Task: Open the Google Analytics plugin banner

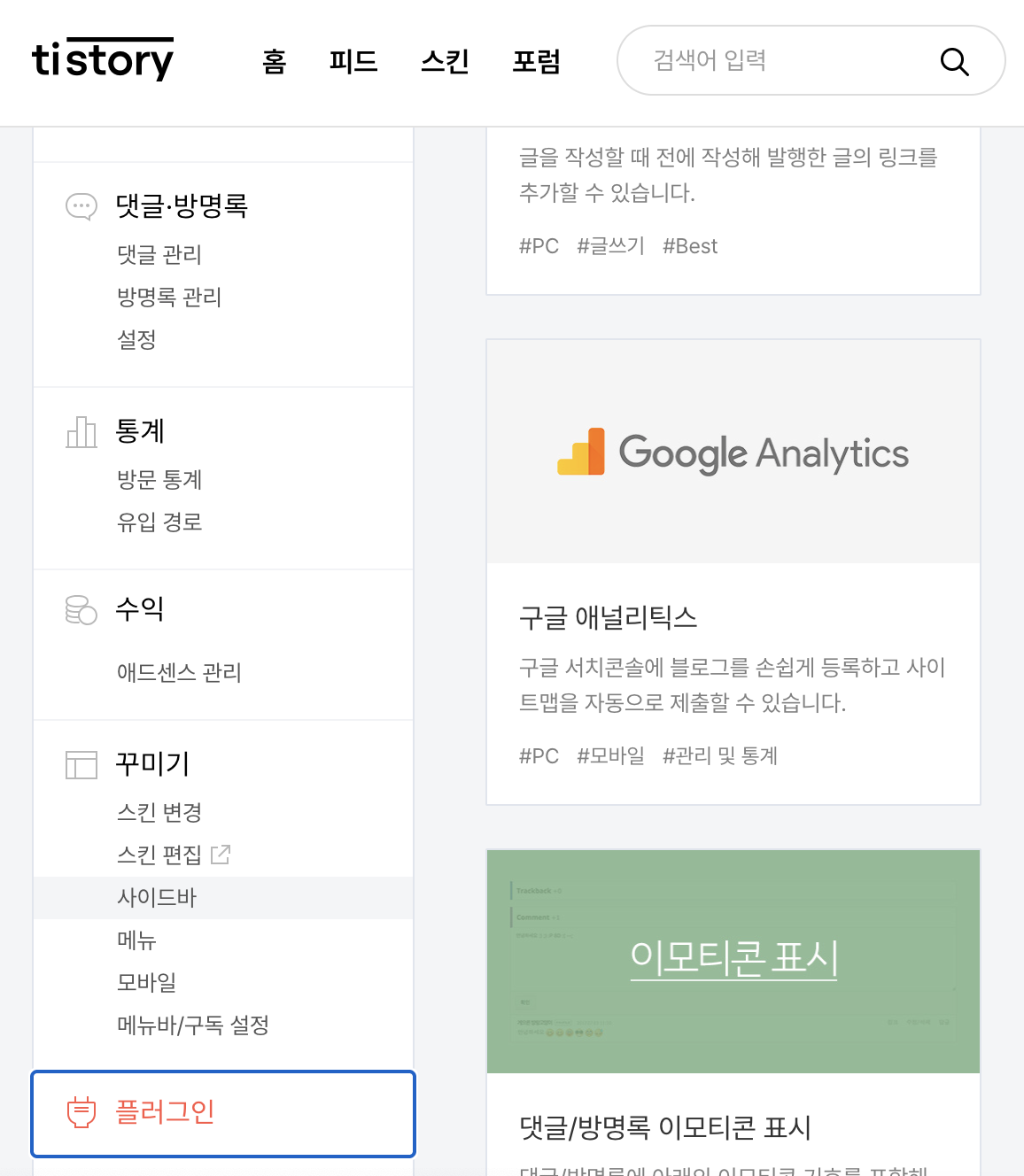Action: pyautogui.click(x=733, y=452)
